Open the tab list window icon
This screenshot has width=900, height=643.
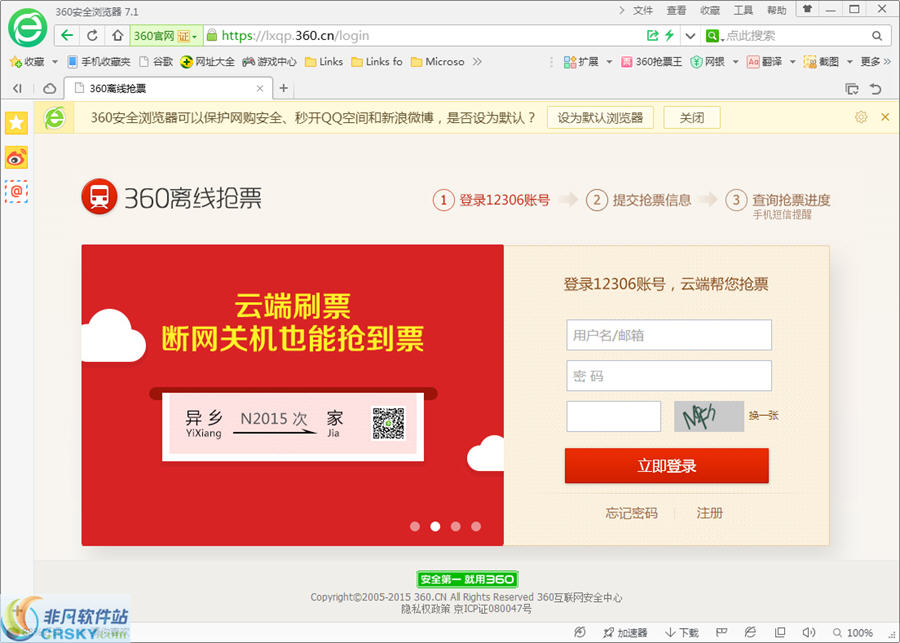click(852, 88)
